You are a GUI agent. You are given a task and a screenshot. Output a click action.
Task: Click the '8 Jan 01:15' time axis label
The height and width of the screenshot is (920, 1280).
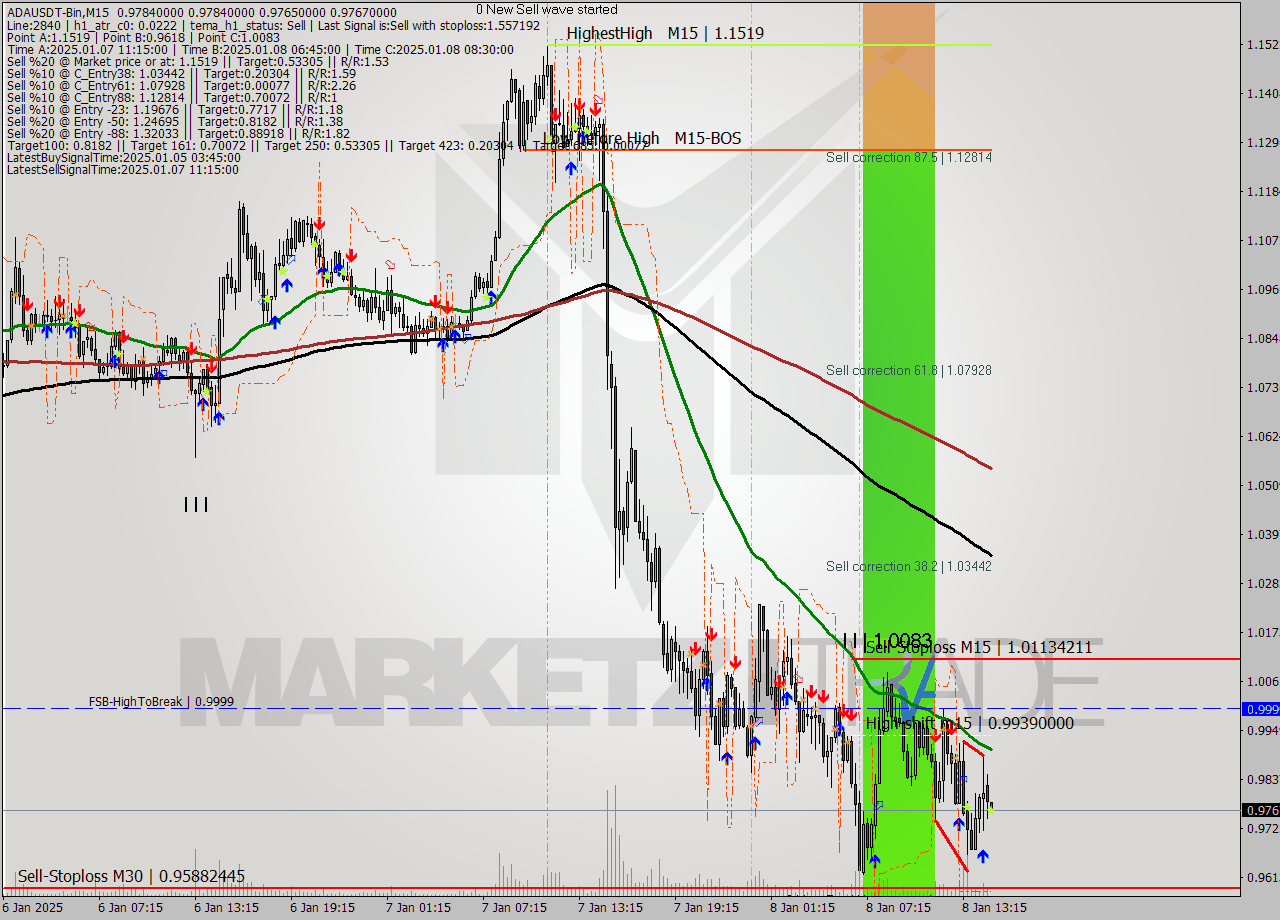click(x=802, y=908)
